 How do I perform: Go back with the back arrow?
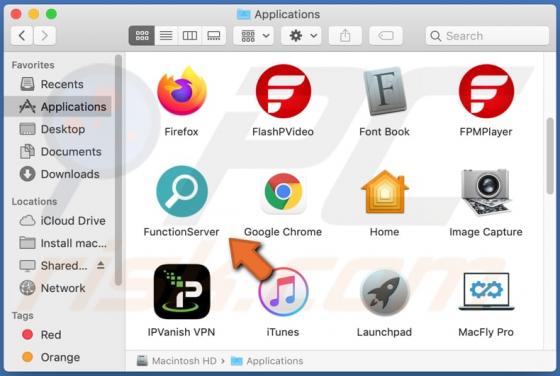coord(22,35)
